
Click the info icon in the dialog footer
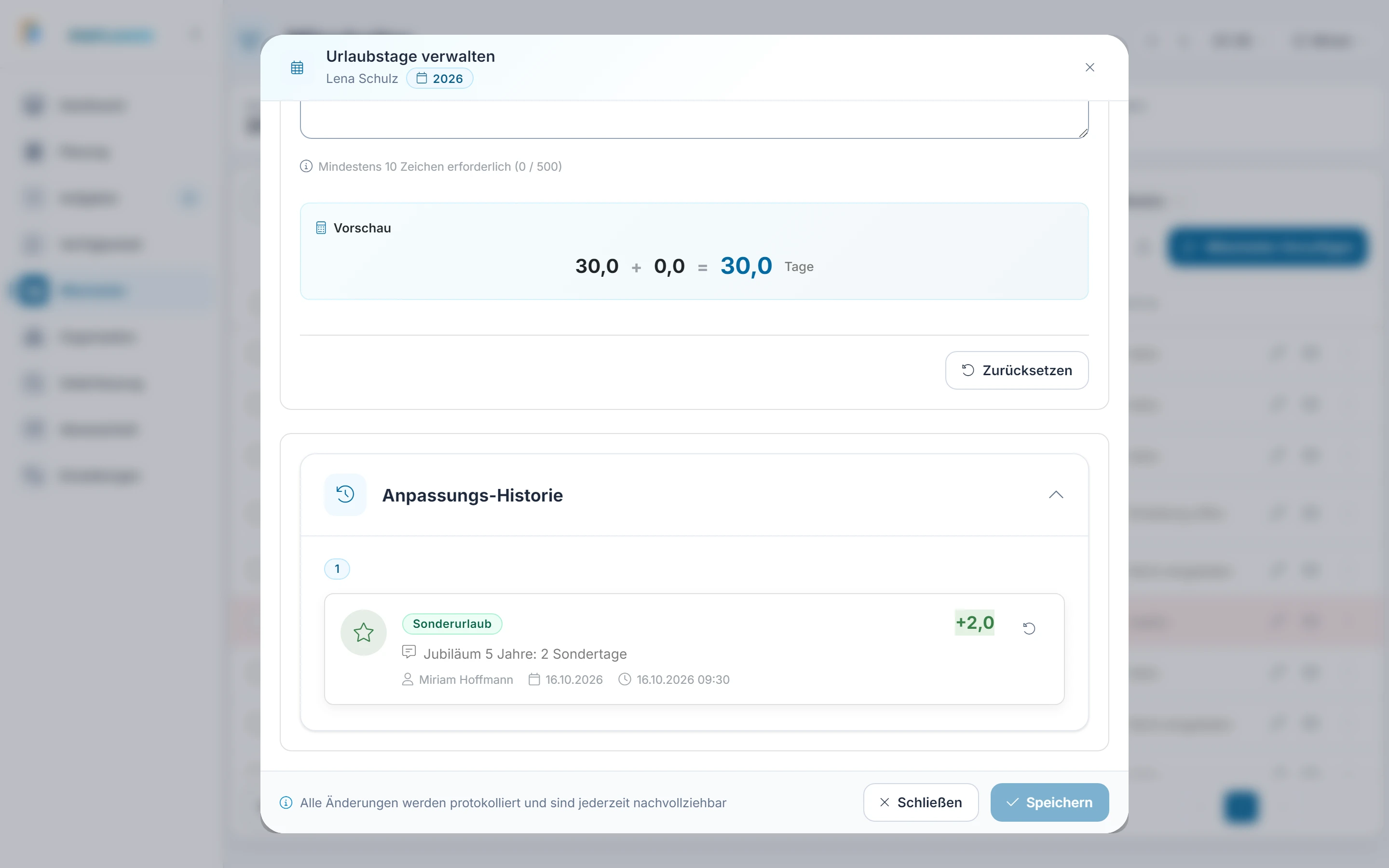(286, 802)
